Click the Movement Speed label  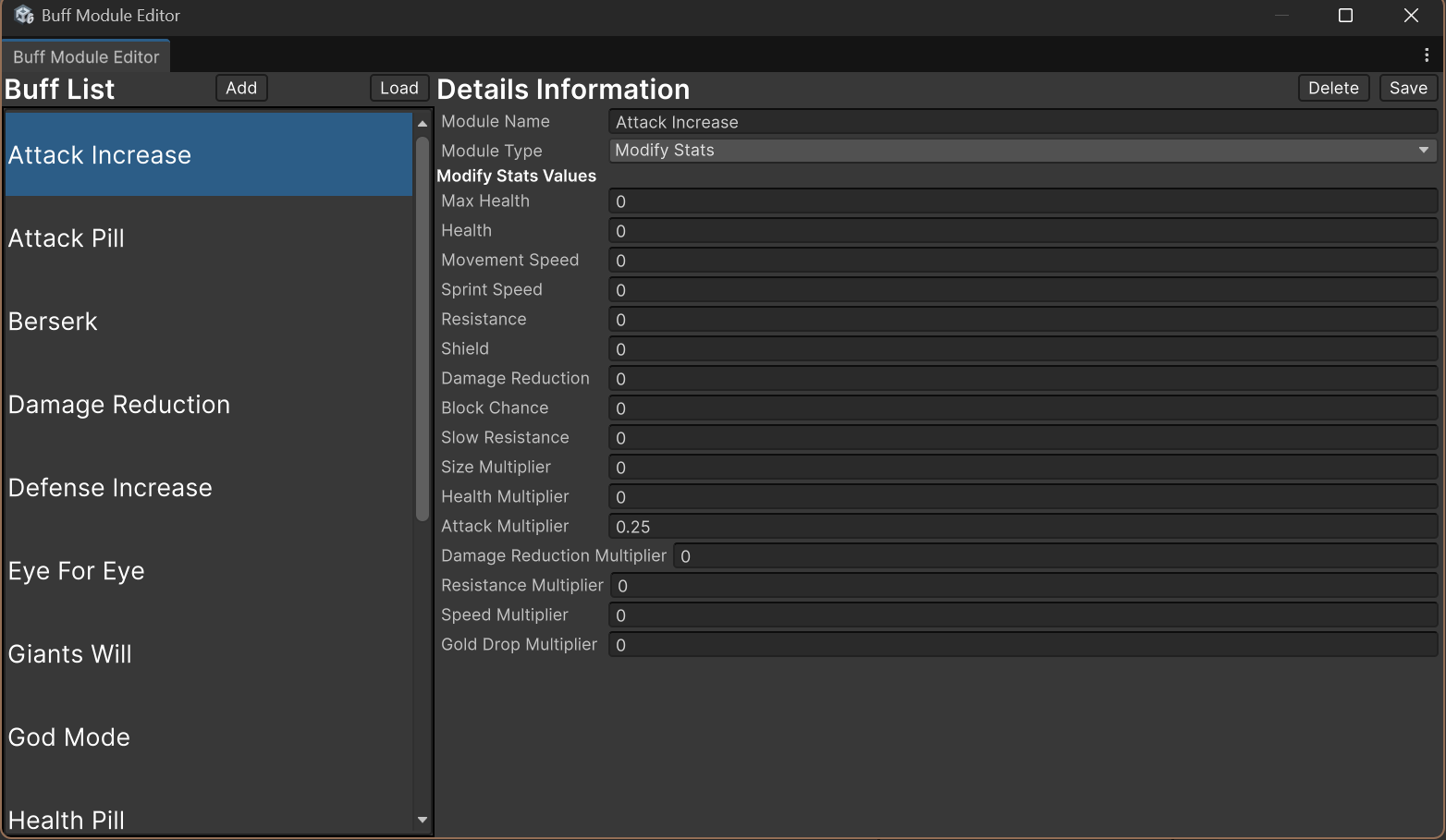[x=509, y=260]
